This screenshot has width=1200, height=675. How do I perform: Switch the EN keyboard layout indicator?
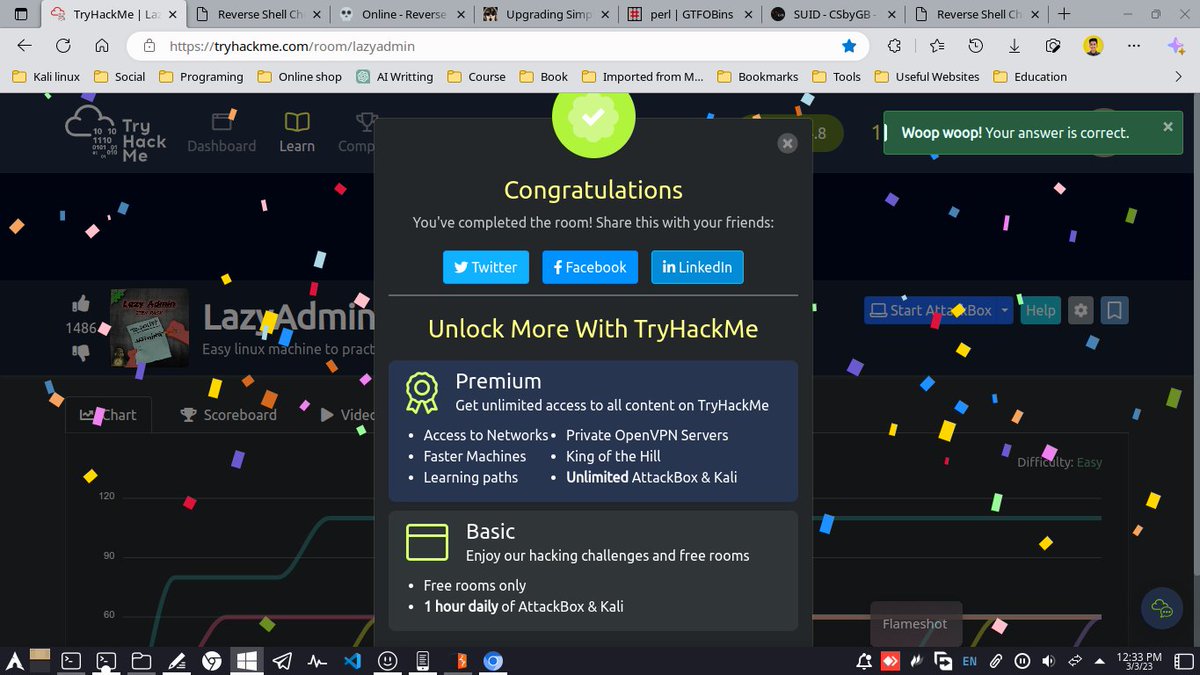tap(970, 661)
